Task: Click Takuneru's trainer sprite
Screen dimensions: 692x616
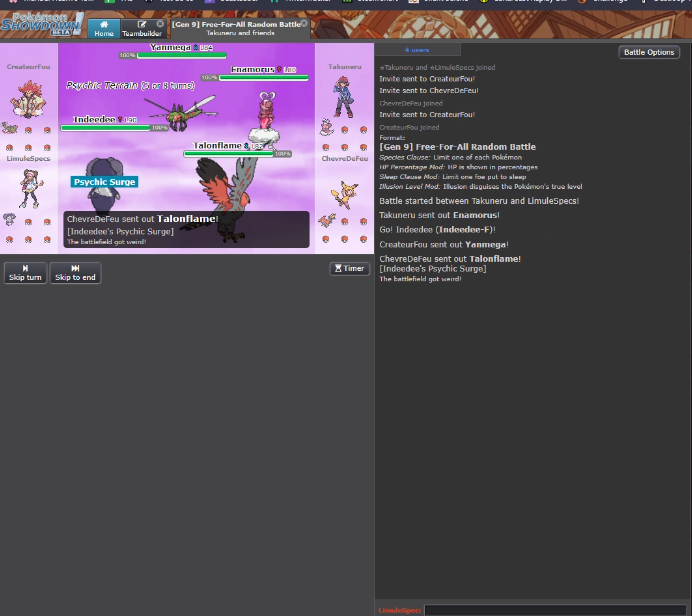Action: pos(344,97)
